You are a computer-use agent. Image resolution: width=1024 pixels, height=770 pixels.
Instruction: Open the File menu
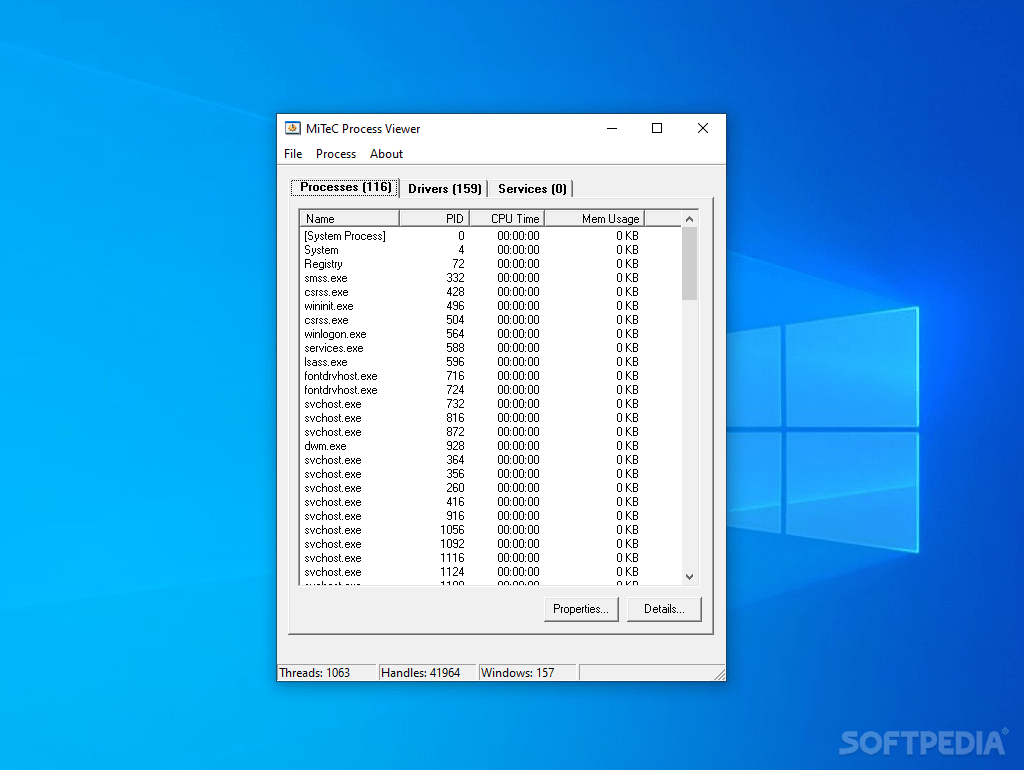click(x=293, y=153)
